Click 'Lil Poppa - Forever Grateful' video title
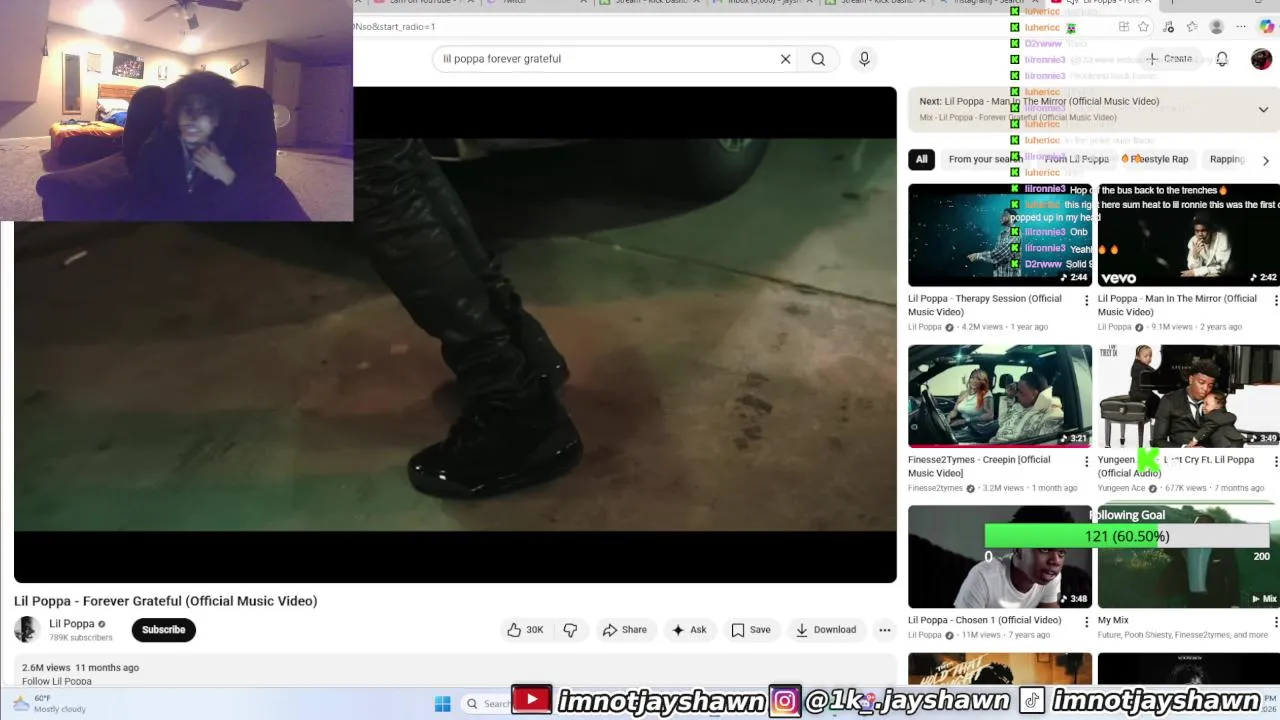 tap(165, 601)
